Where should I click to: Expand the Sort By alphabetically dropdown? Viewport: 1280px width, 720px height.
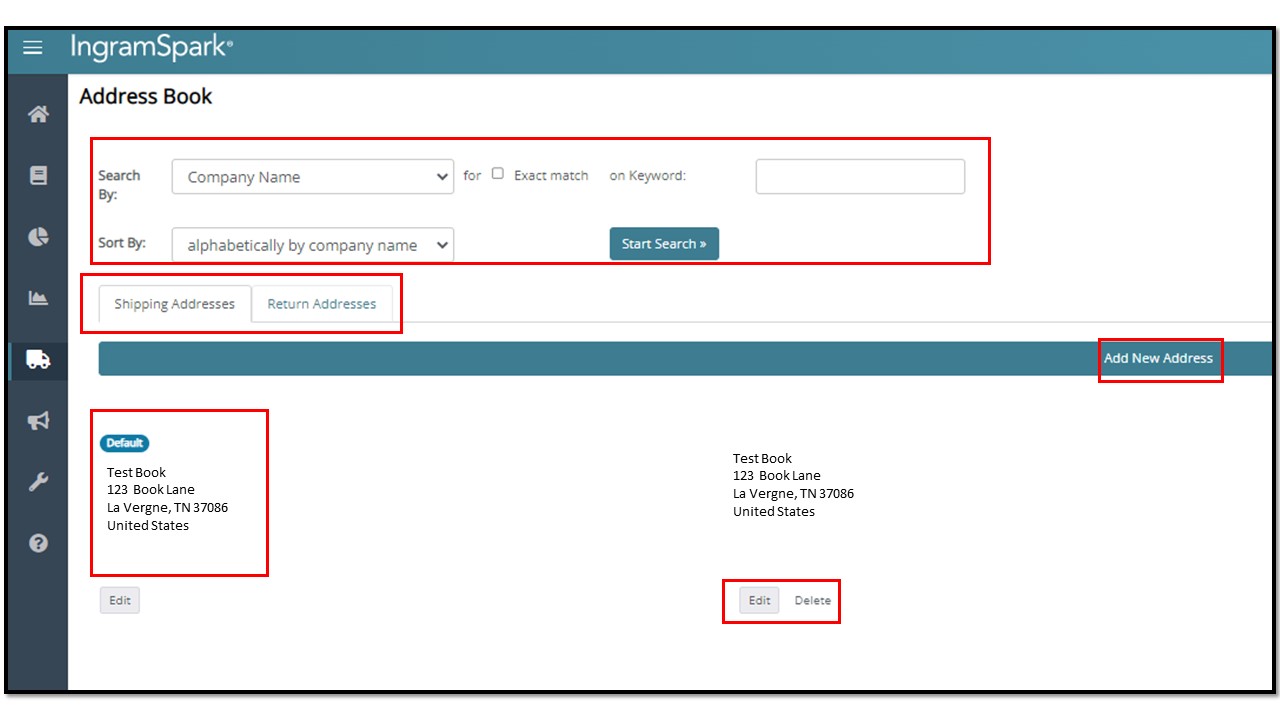pos(313,245)
